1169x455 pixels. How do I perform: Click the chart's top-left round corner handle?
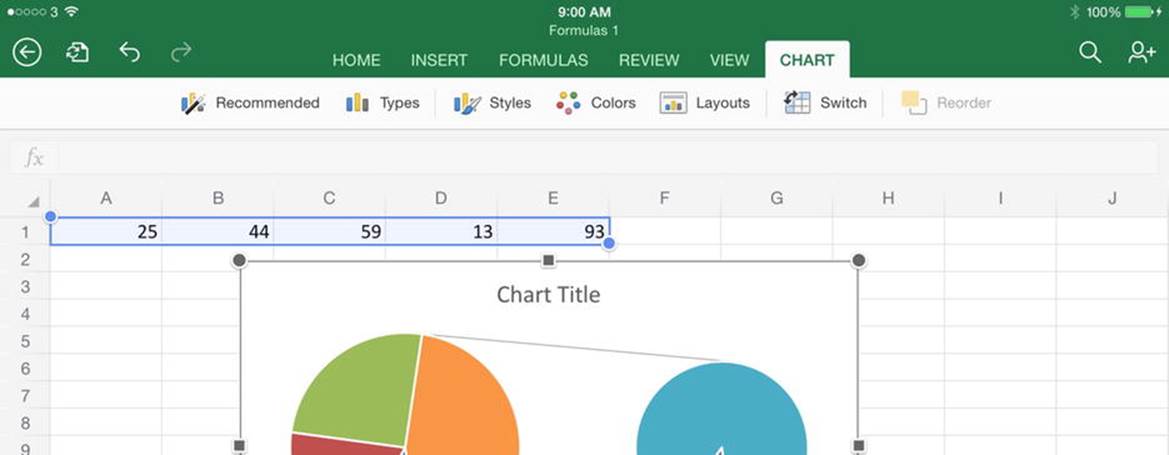[x=239, y=260]
